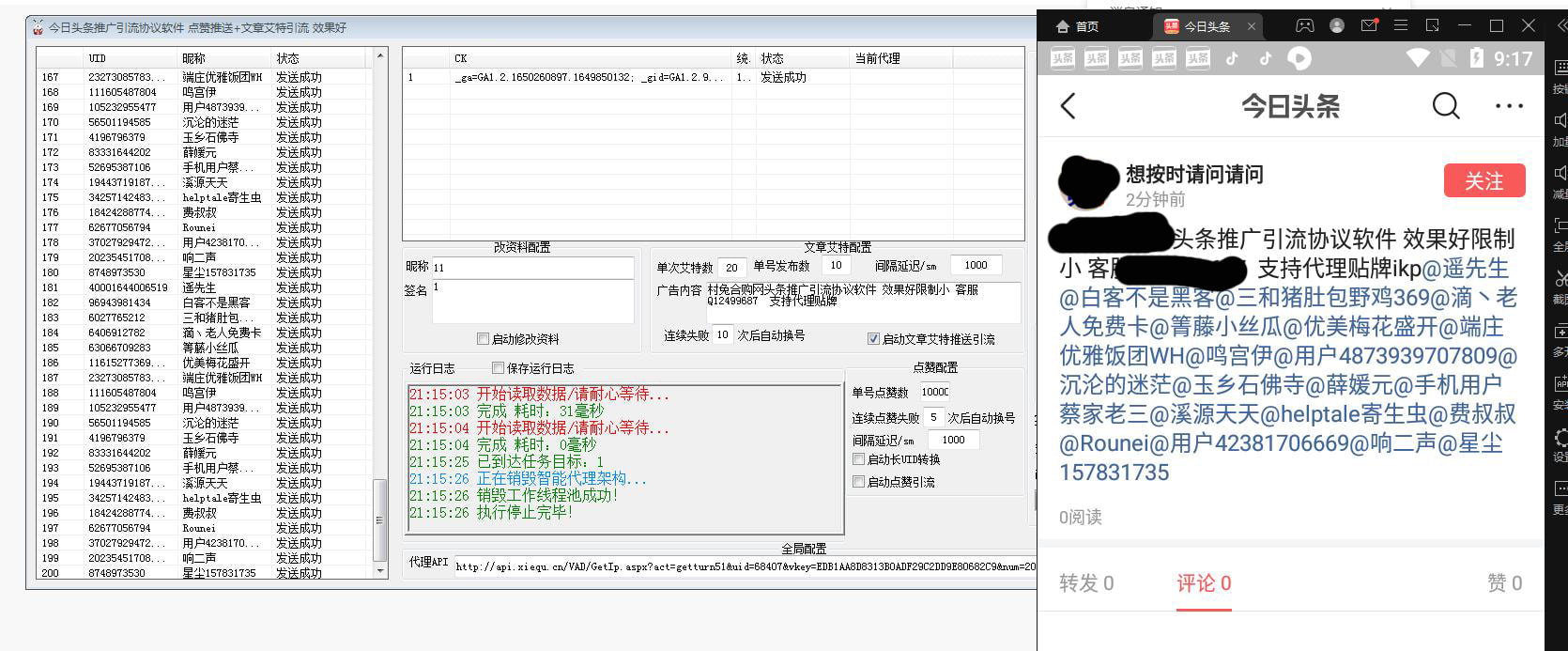This screenshot has height=651, width=1568.
Task: Click the 昵称 nickname input field
Action: [x=532, y=268]
